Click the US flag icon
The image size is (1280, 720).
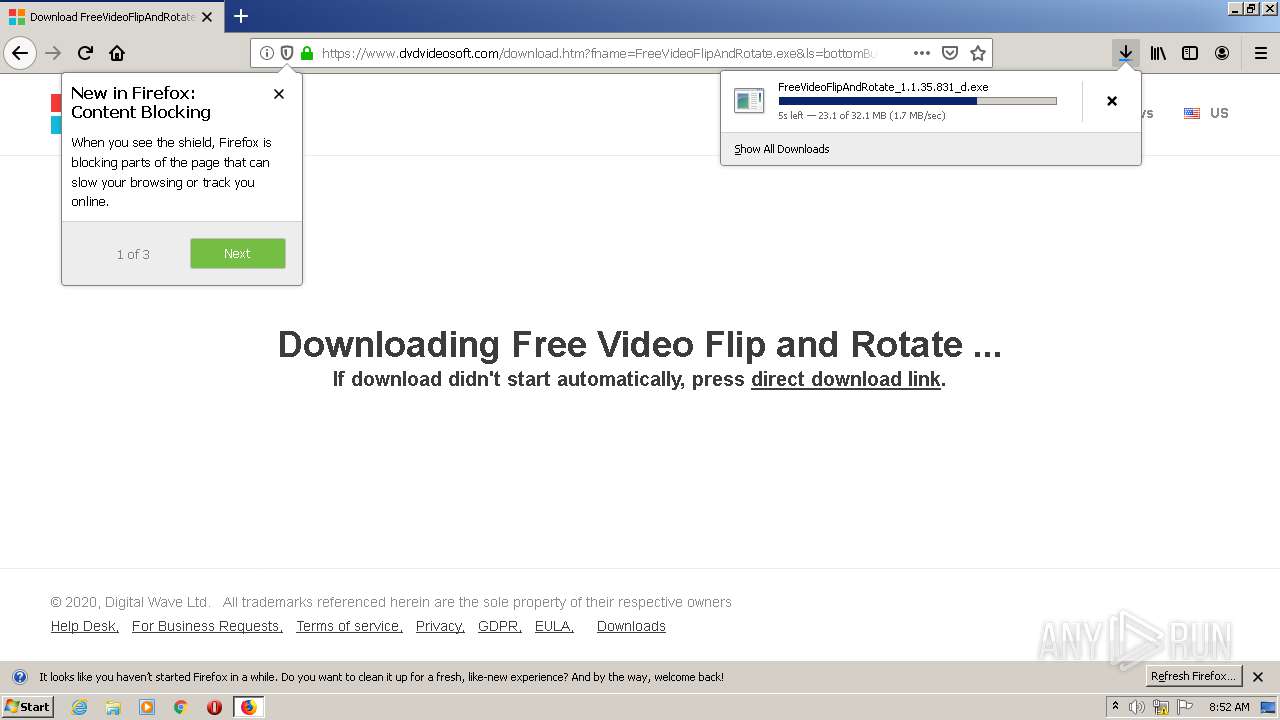coord(1192,113)
